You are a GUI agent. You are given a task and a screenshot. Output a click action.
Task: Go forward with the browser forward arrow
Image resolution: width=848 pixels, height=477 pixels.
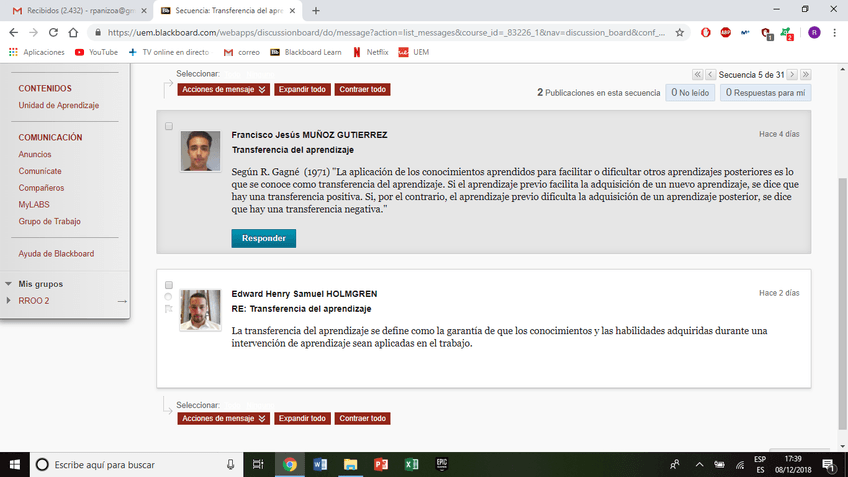click(x=34, y=32)
